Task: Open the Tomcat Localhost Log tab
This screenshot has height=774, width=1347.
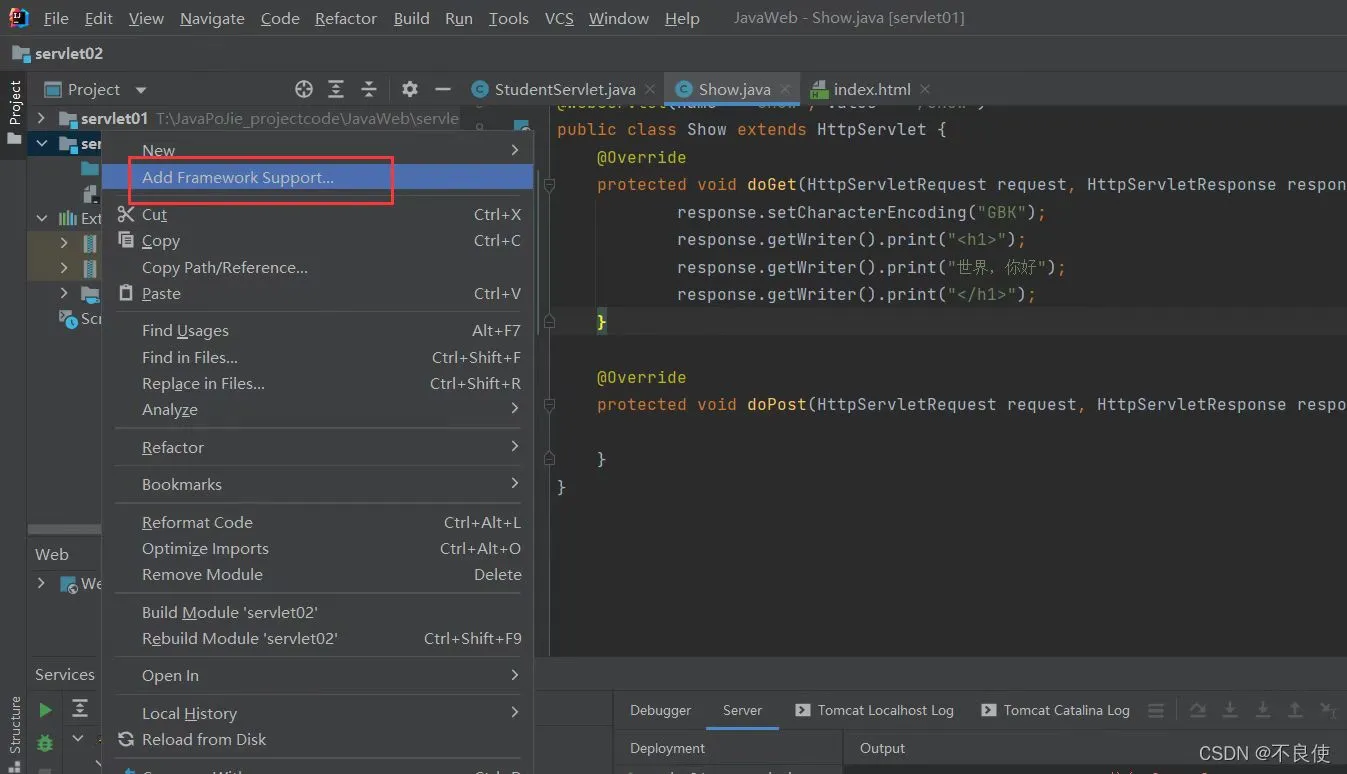Action: click(x=875, y=710)
